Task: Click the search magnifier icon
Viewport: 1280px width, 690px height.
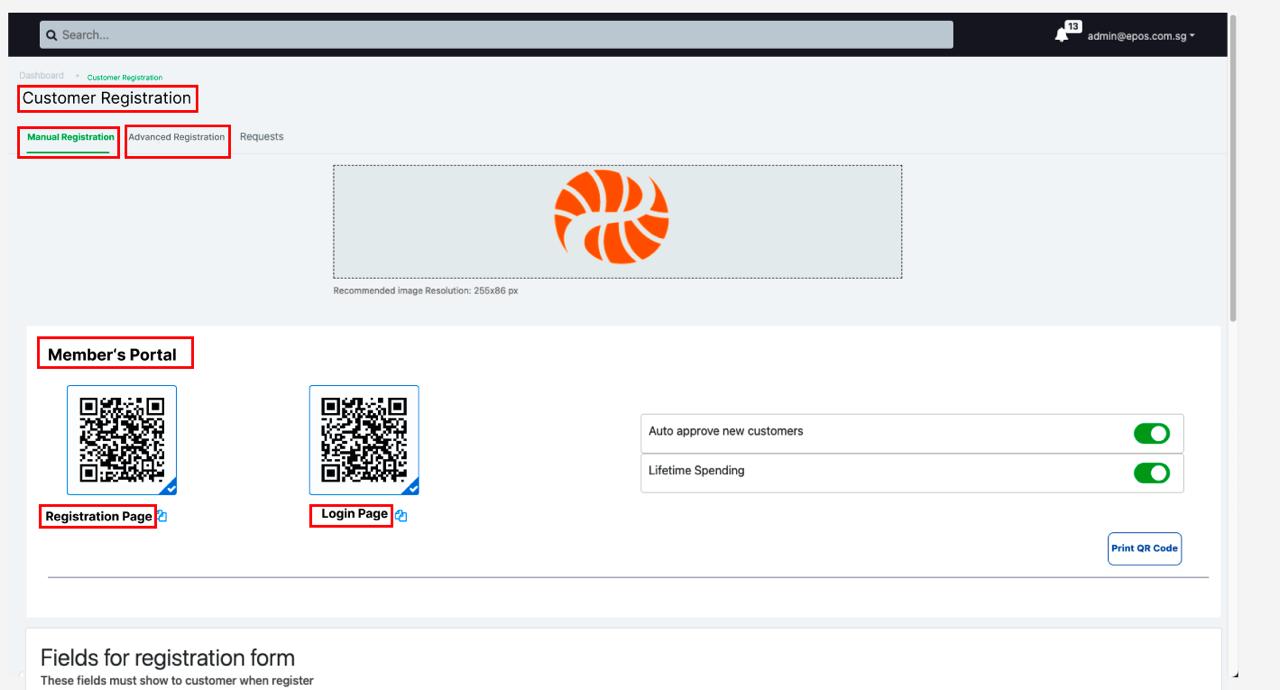Action: point(52,36)
